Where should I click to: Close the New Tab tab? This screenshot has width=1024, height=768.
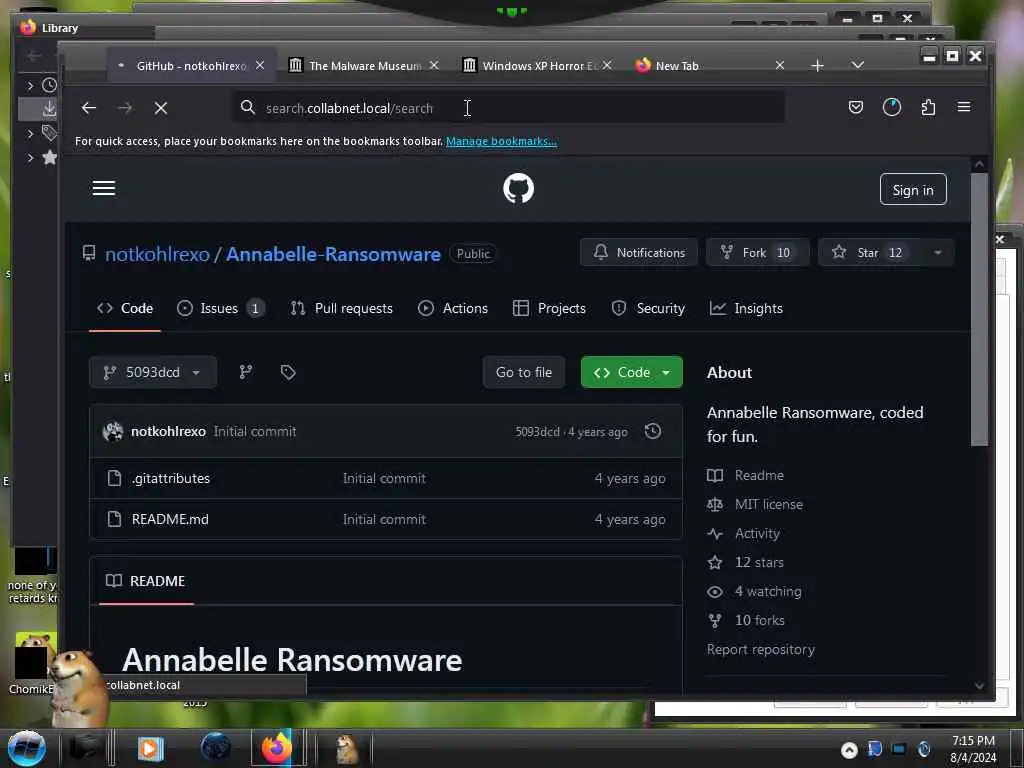click(x=780, y=65)
